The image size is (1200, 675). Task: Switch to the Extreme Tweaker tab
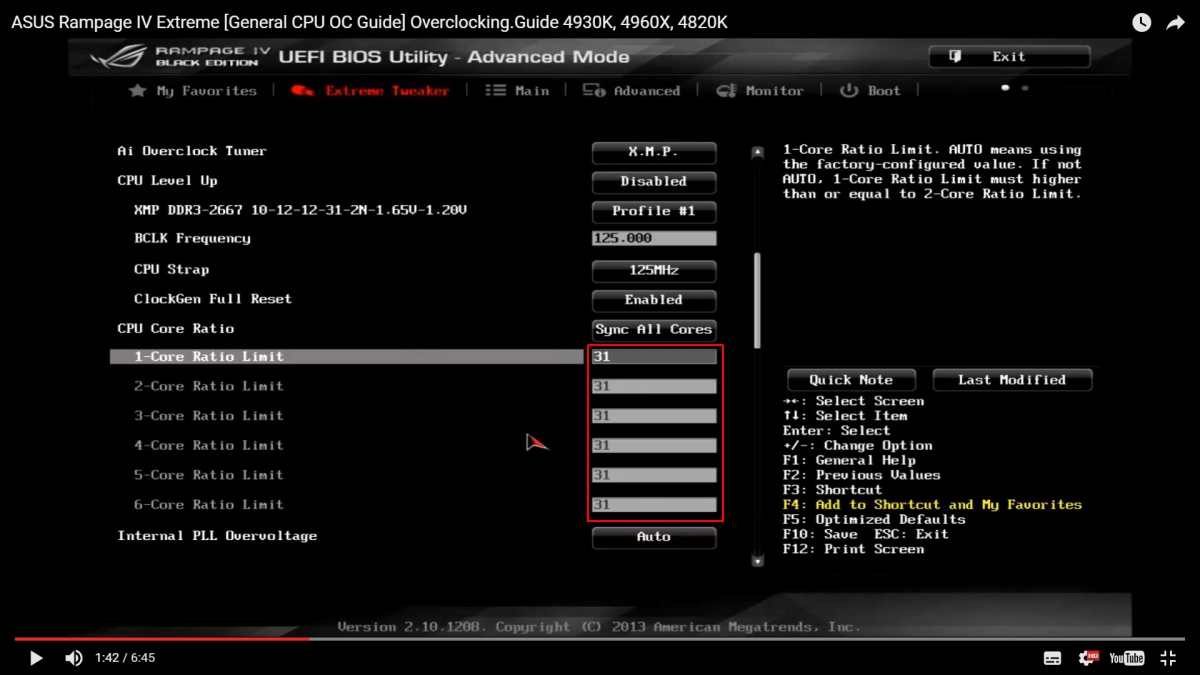pyautogui.click(x=371, y=90)
